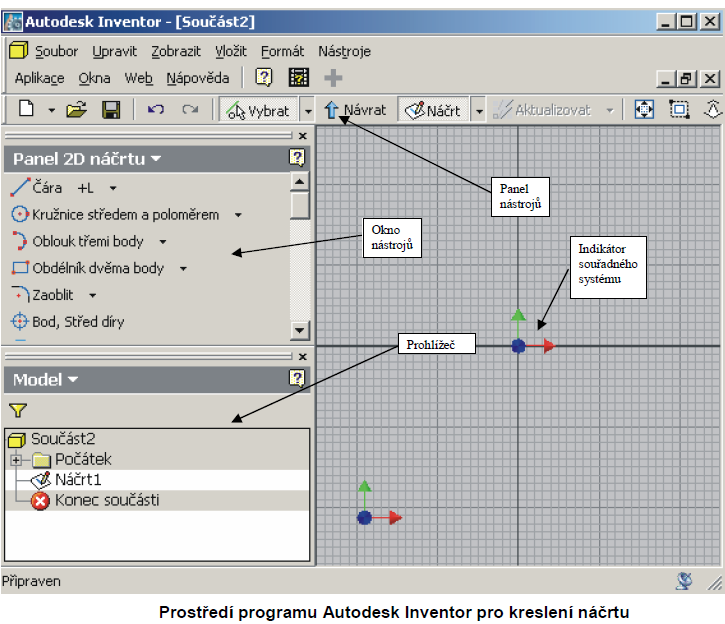Open the Model browser dropdown header
The width and height of the screenshot is (725, 624).
[45, 380]
